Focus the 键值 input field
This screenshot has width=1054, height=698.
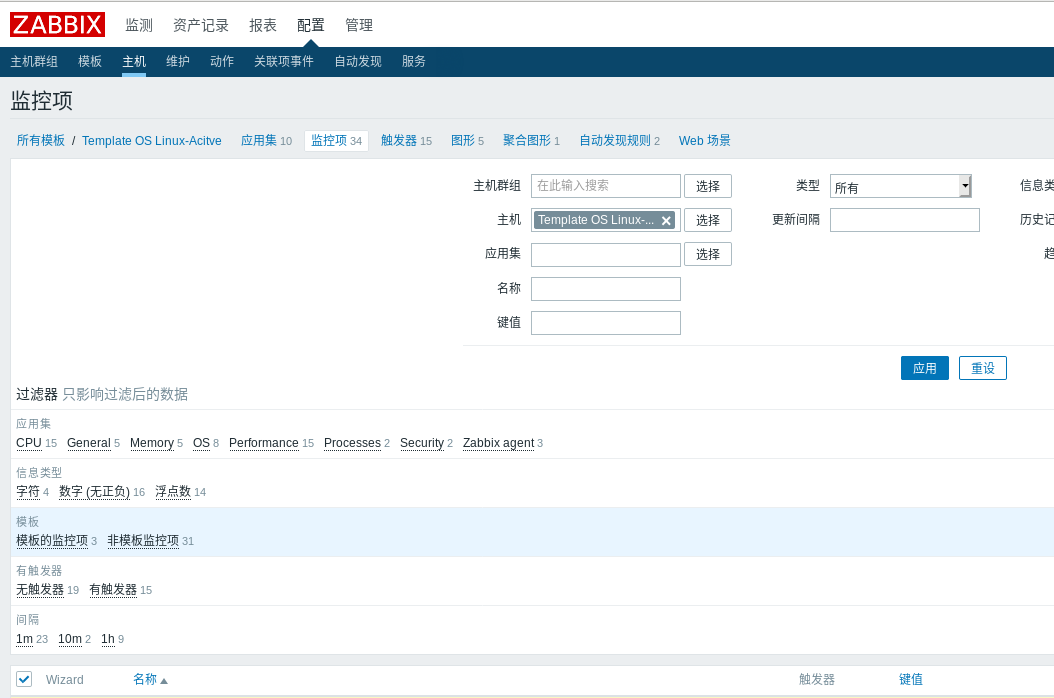point(606,323)
